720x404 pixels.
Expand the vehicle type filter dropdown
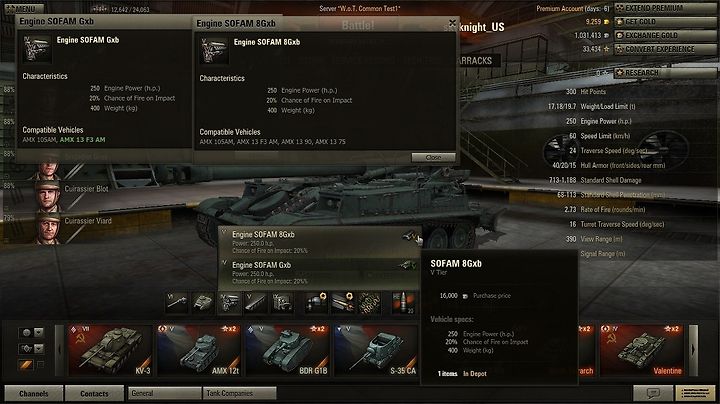31,348
